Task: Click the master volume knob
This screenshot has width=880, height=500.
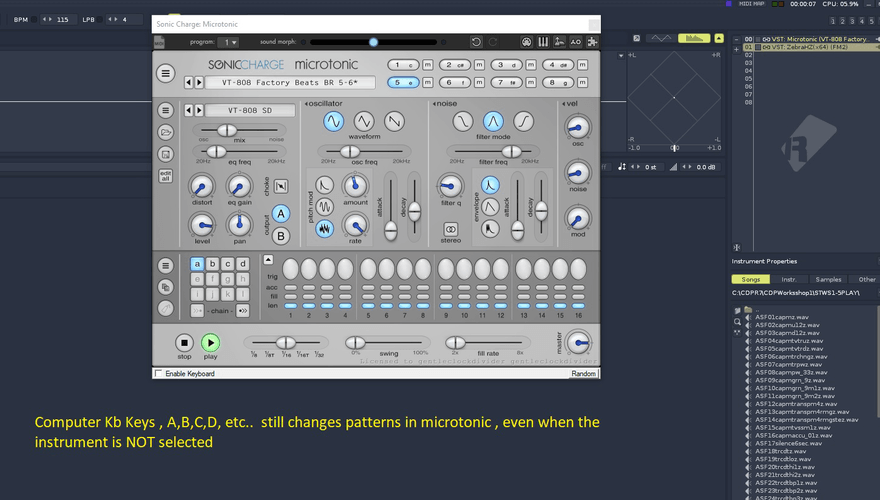Action: click(578, 342)
